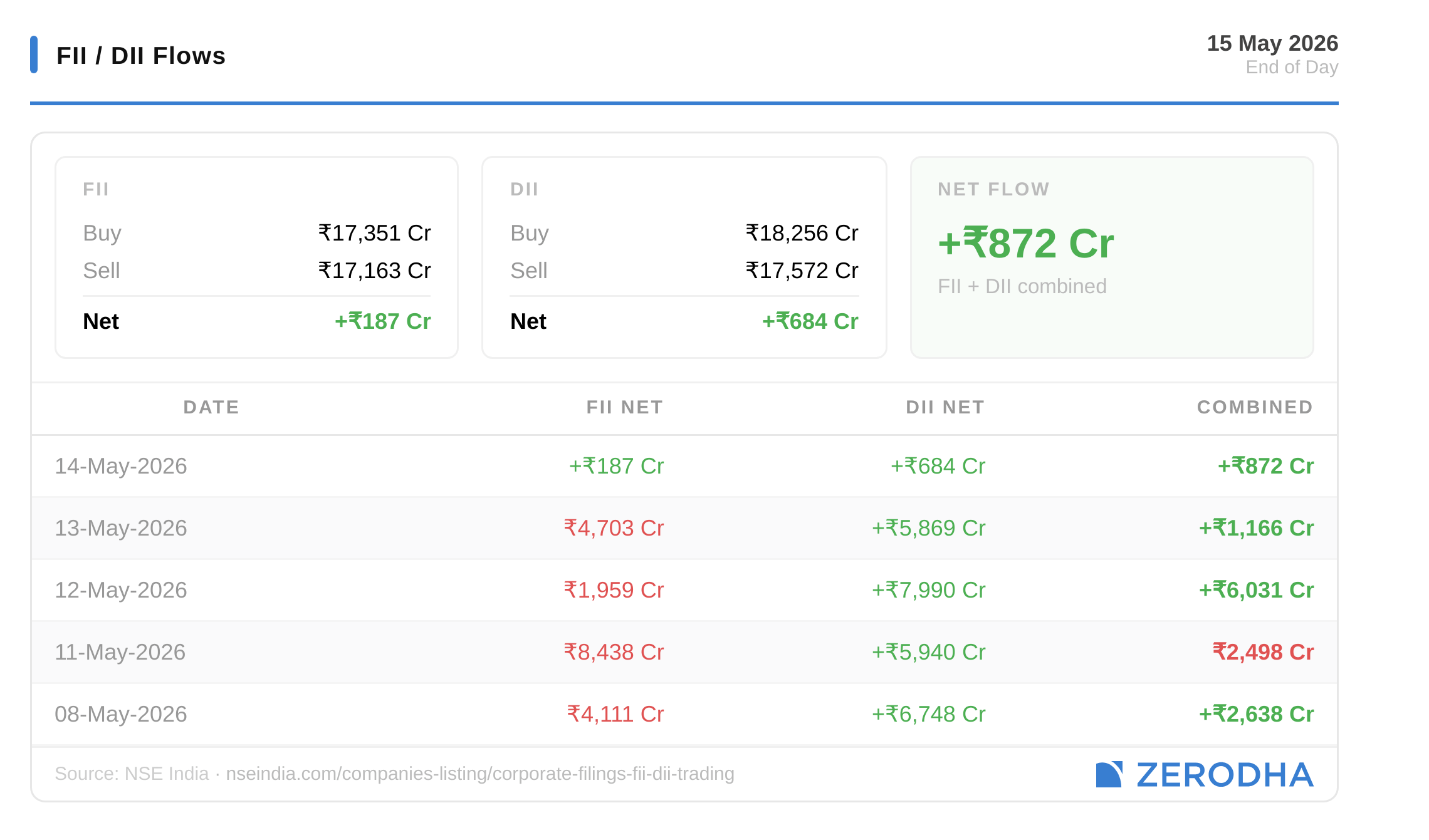The image size is (1429, 840).
Task: Click the NET FLOW +₹872 Cr card
Action: (x=1112, y=257)
